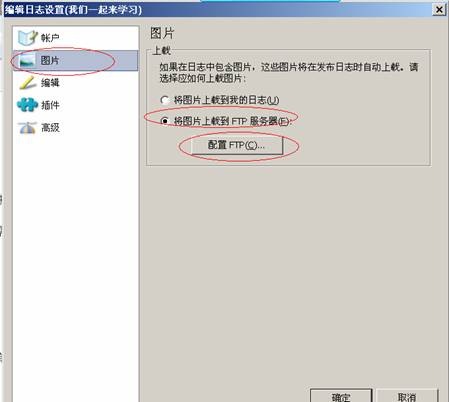
Task: Select the 图片 category label
Action: pos(50,60)
